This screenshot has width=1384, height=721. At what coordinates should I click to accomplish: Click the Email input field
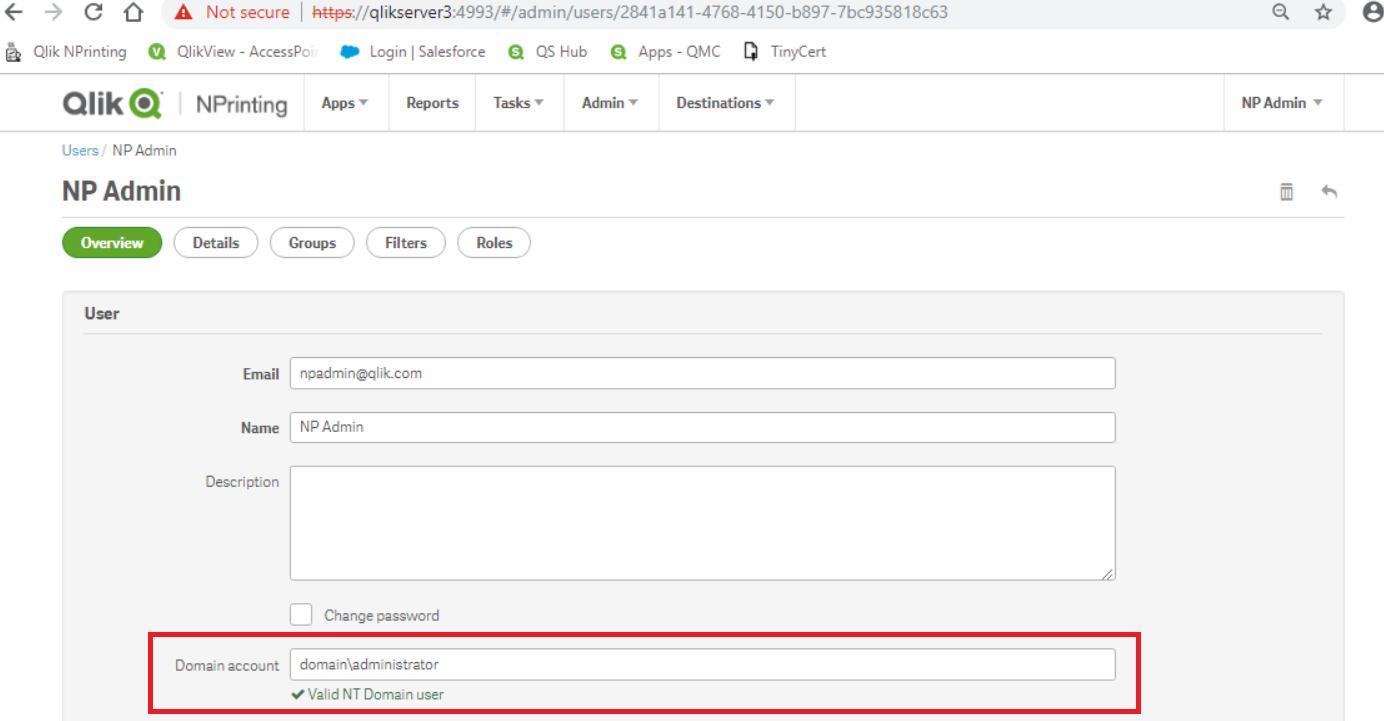click(702, 373)
